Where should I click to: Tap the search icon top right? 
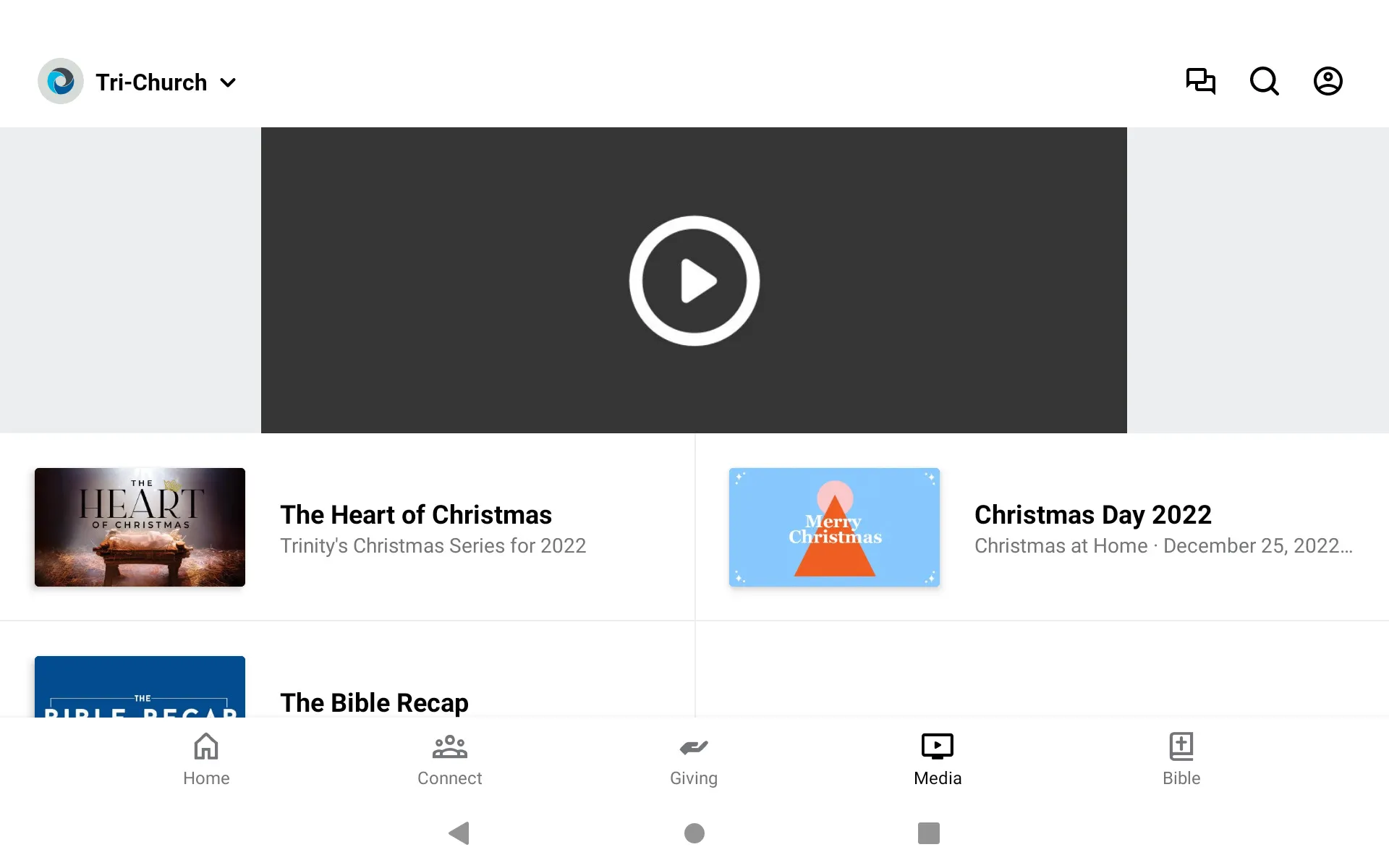(x=1264, y=81)
